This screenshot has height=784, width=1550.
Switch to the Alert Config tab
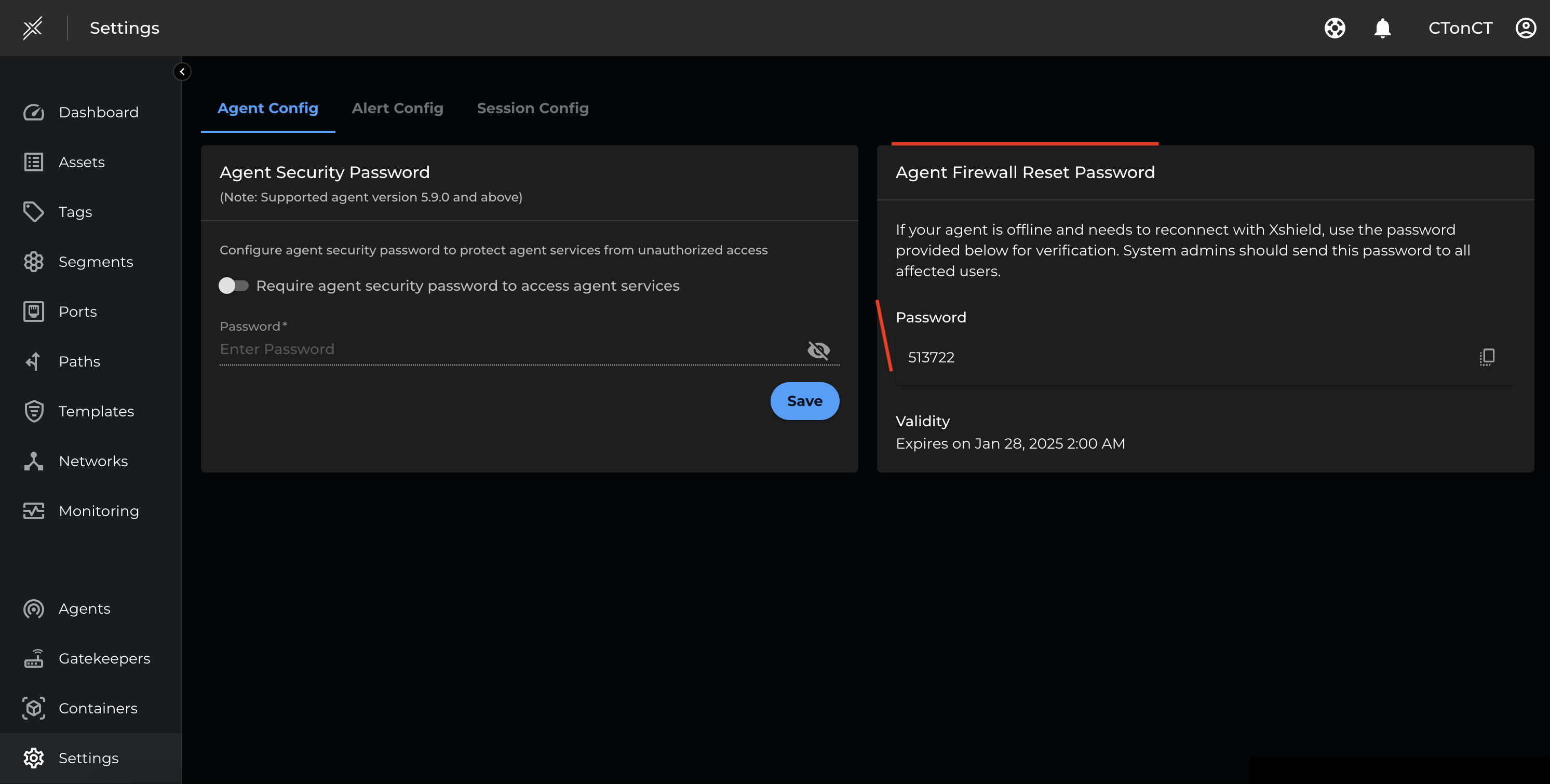tap(397, 107)
